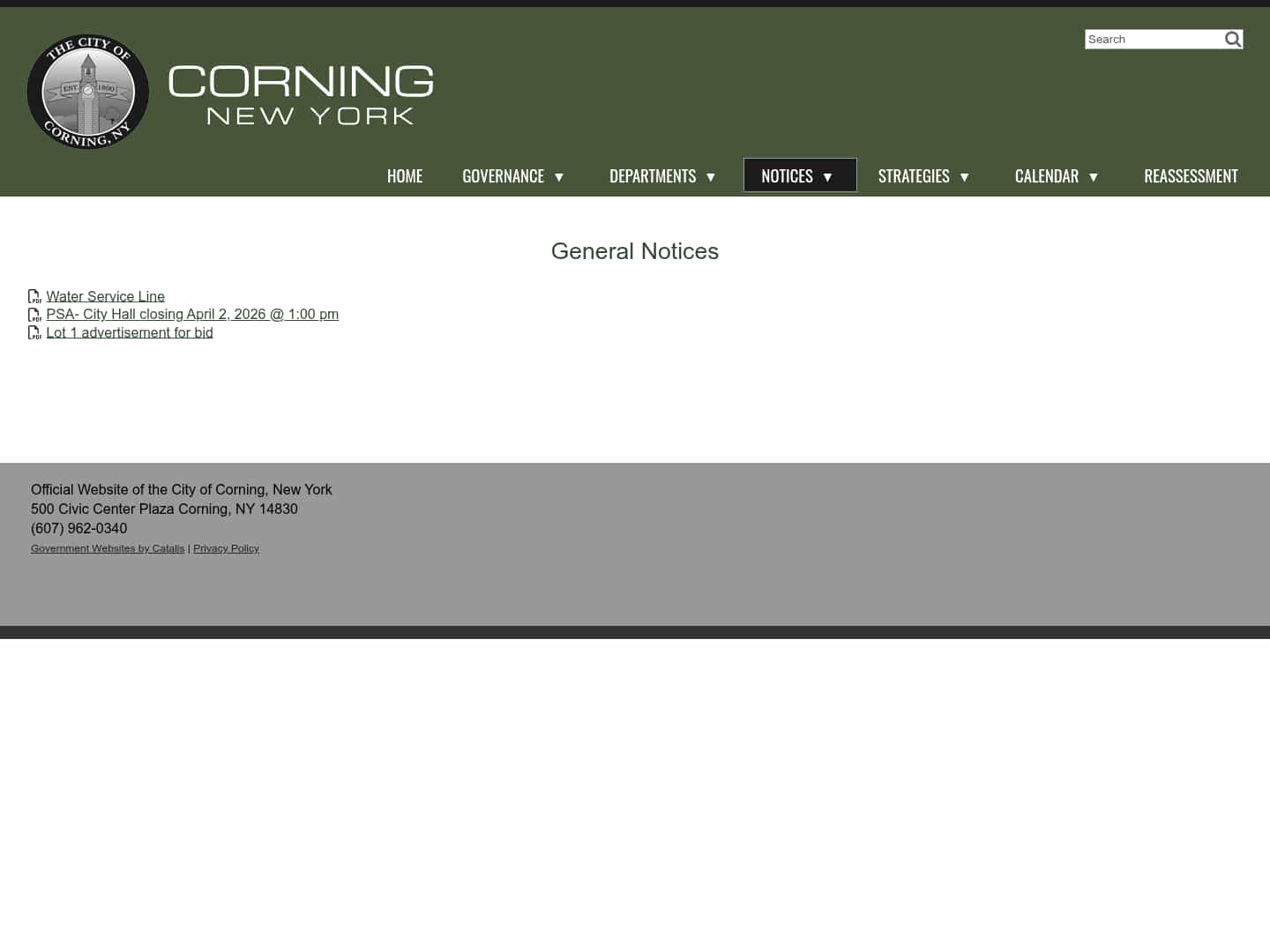This screenshot has width=1270, height=952.
Task: Open the Privacy Policy link
Action: 226,547
